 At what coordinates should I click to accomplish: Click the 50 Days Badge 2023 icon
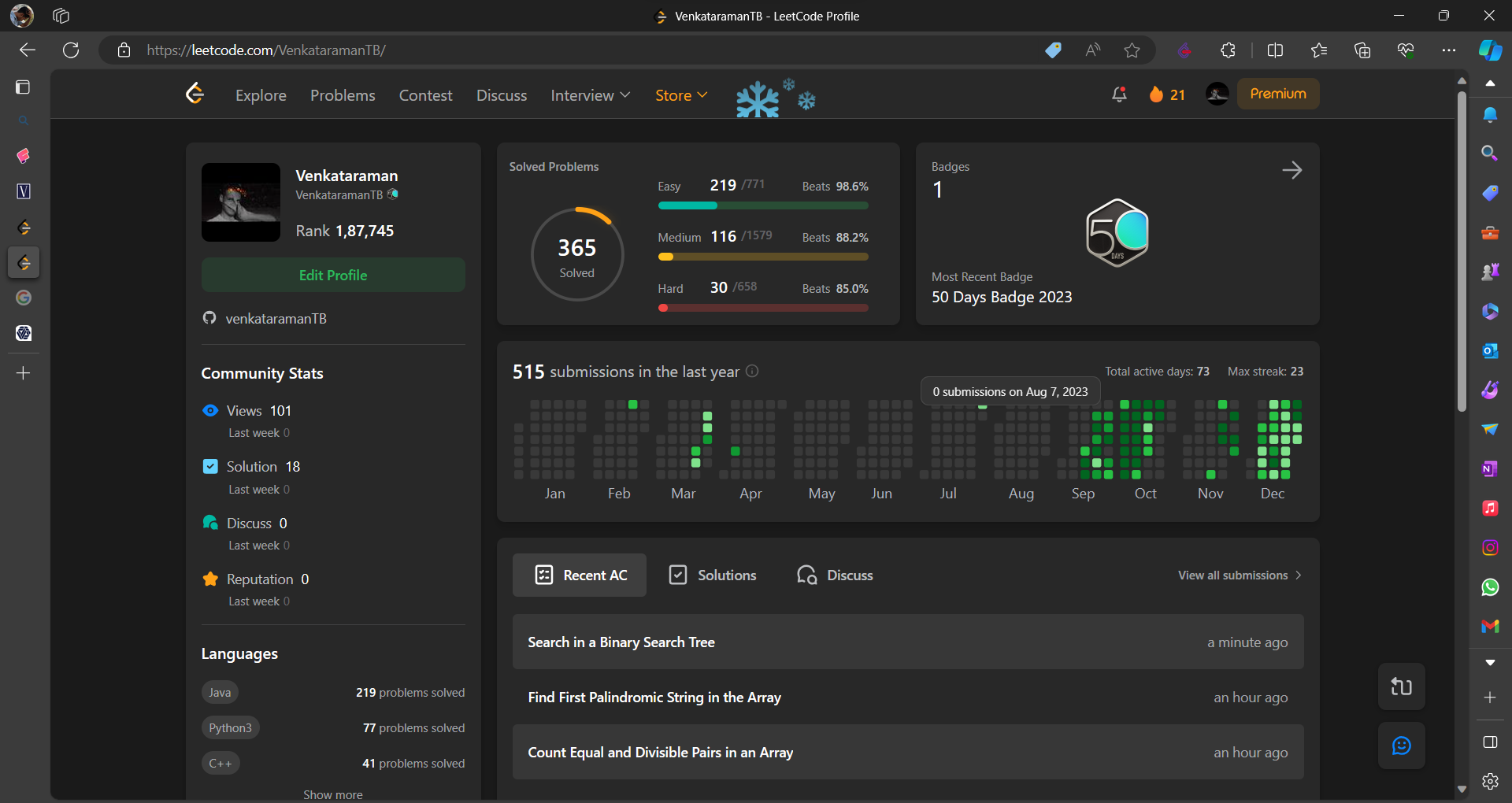click(x=1117, y=233)
